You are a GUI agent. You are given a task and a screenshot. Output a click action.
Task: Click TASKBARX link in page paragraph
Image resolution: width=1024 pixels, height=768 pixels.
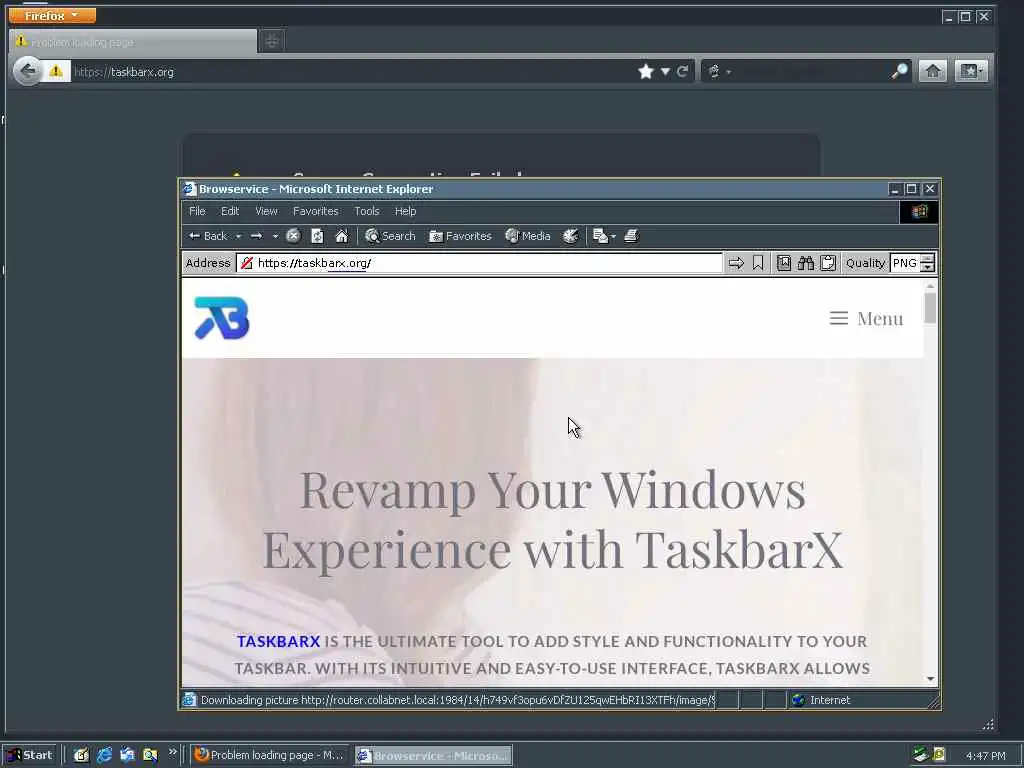tap(278, 641)
